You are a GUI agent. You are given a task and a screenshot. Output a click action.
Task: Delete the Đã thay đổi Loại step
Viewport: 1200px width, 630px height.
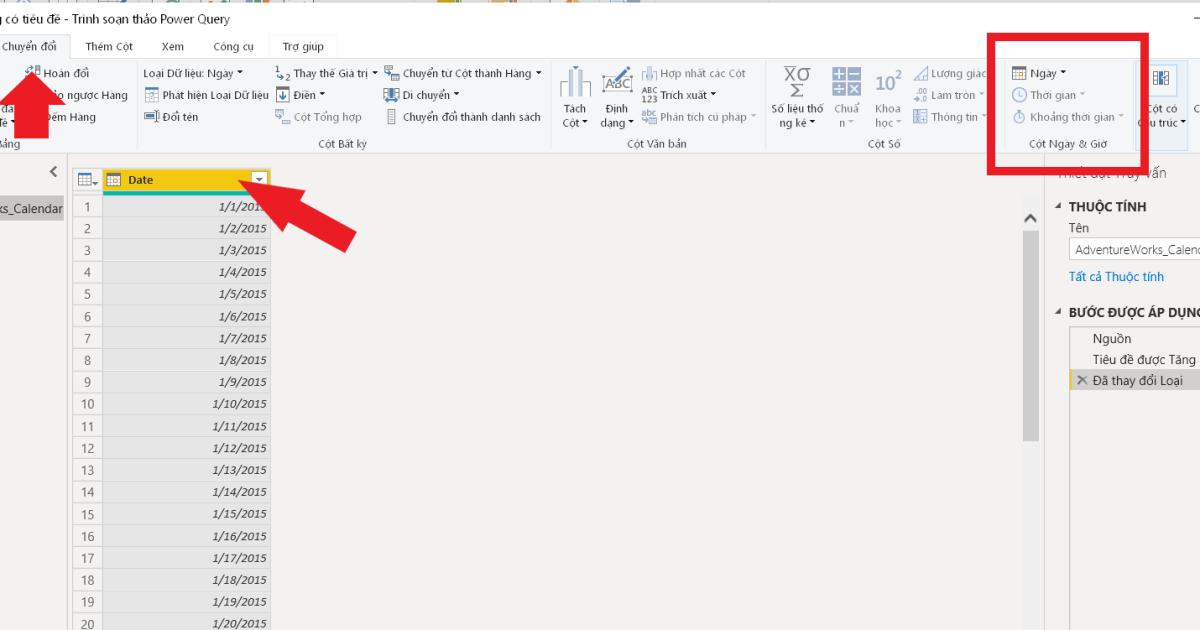[1081, 380]
